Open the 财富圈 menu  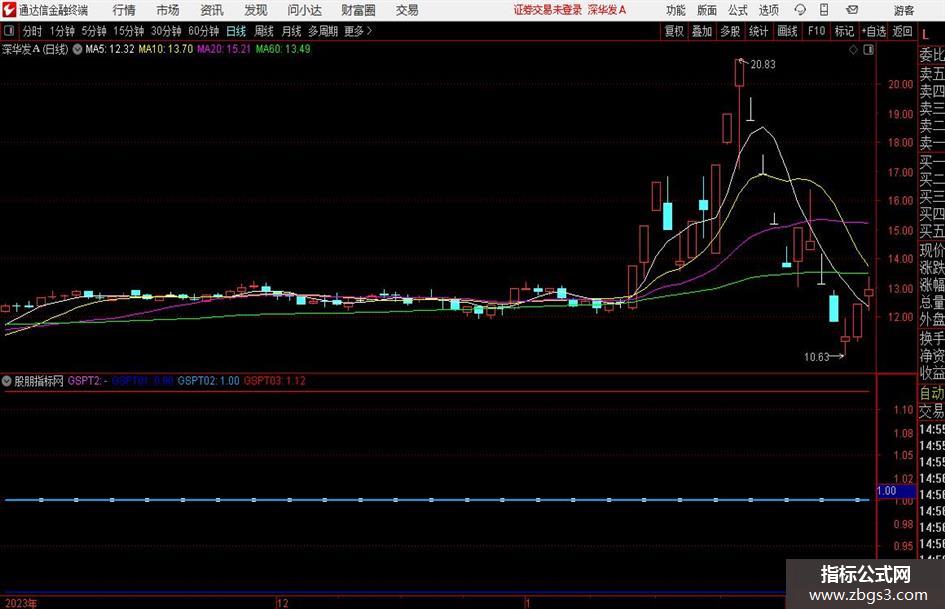358,10
